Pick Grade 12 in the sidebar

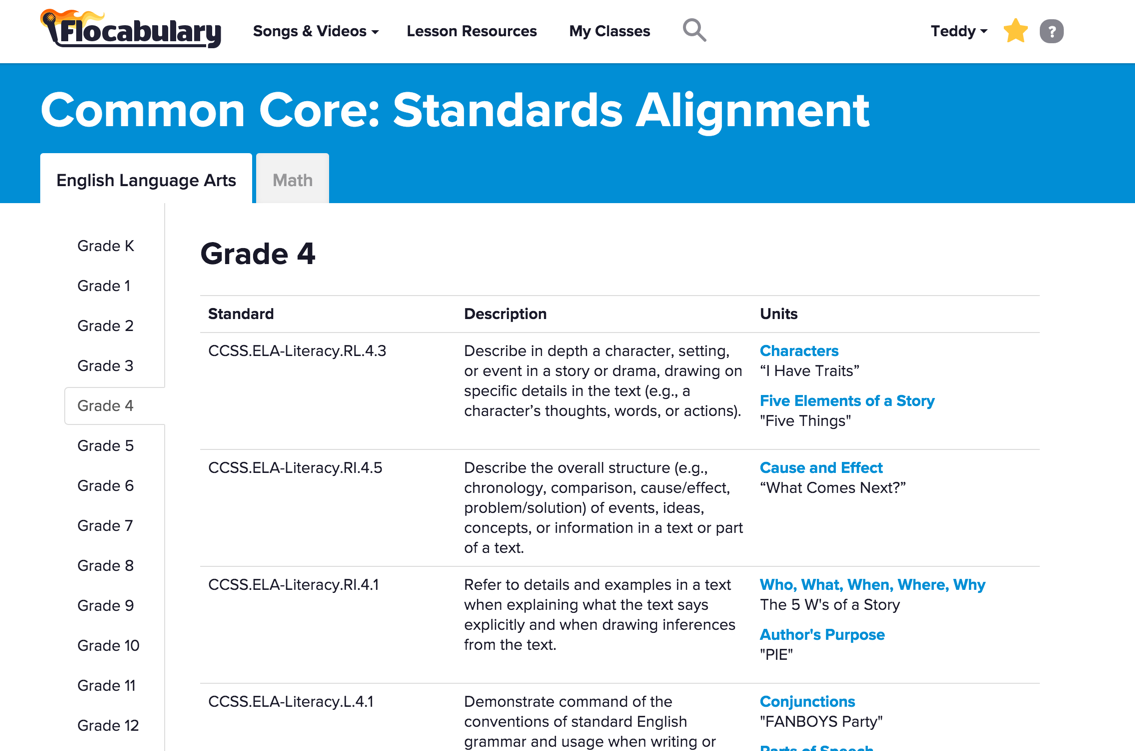(108, 725)
